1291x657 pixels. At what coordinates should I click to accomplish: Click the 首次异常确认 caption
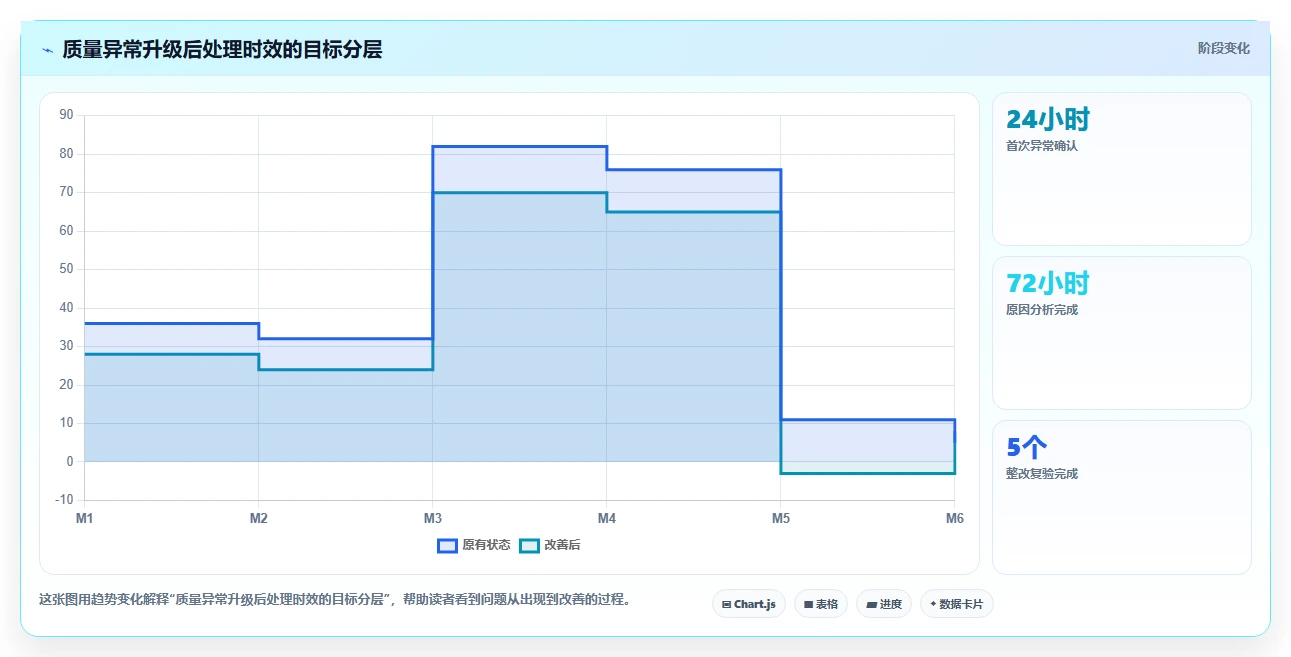1042,146
